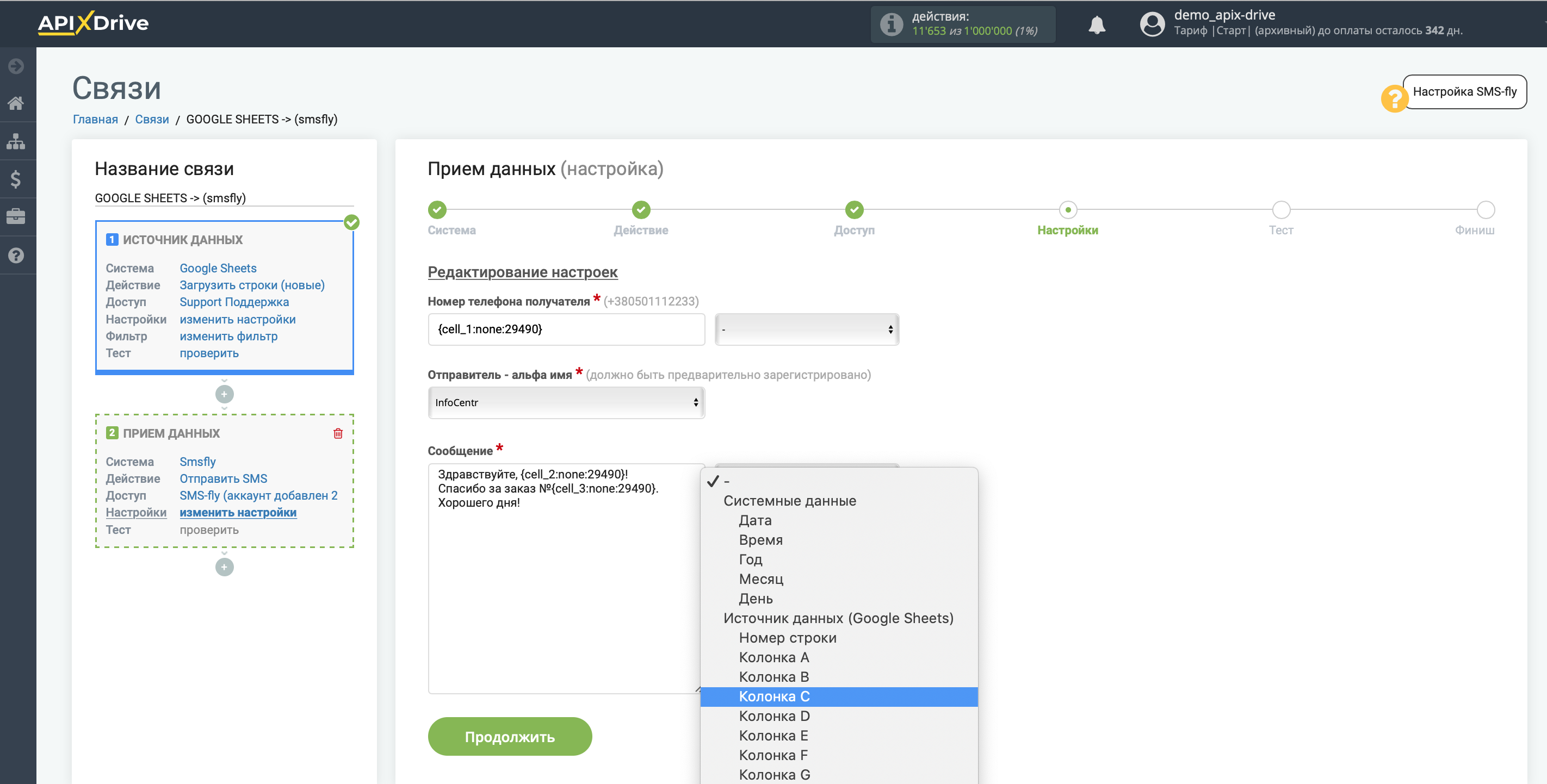The width and height of the screenshot is (1547, 784).
Task: Edit connection name field
Action: click(224, 198)
